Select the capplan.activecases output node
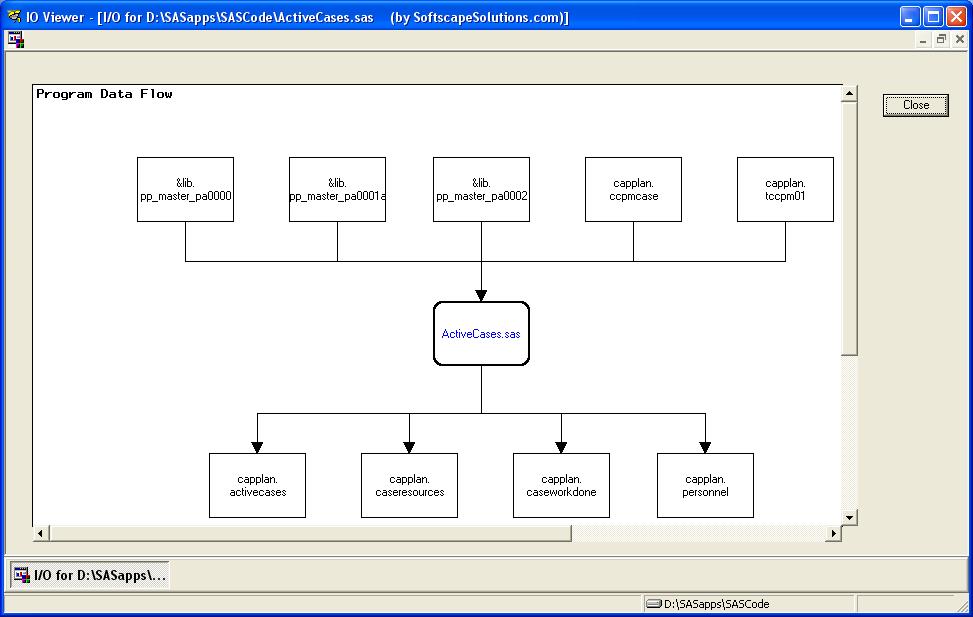Image resolution: width=973 pixels, height=617 pixels. [x=257, y=485]
